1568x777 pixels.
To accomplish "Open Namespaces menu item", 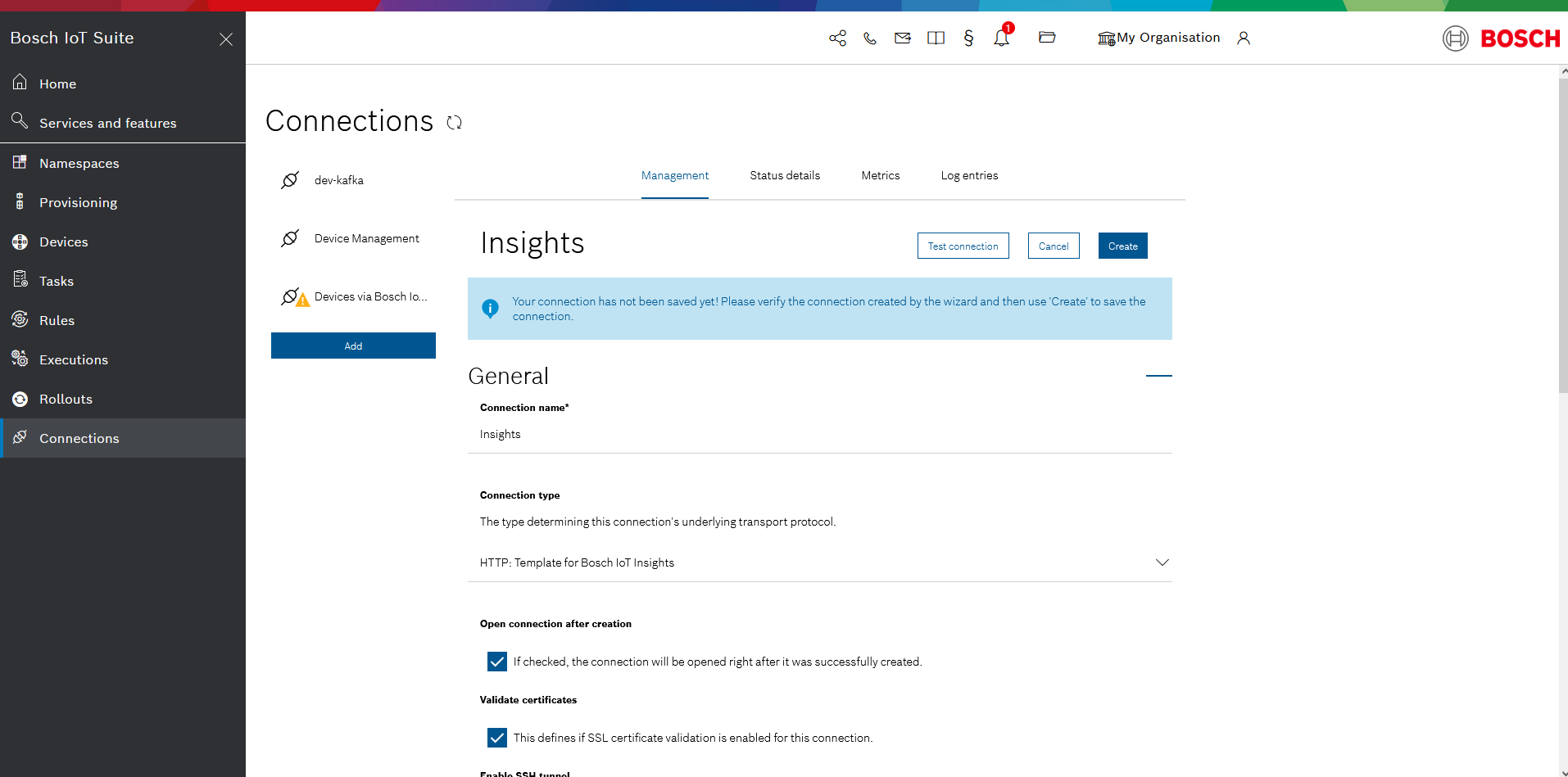I will coord(123,163).
